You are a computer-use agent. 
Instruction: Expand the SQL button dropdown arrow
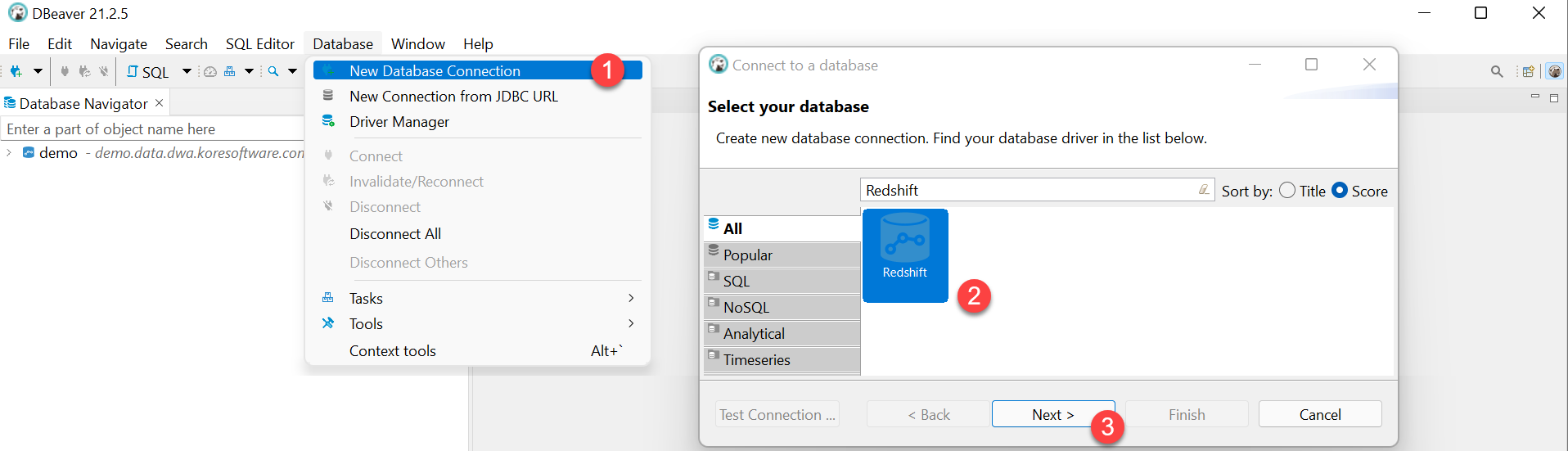tap(187, 71)
